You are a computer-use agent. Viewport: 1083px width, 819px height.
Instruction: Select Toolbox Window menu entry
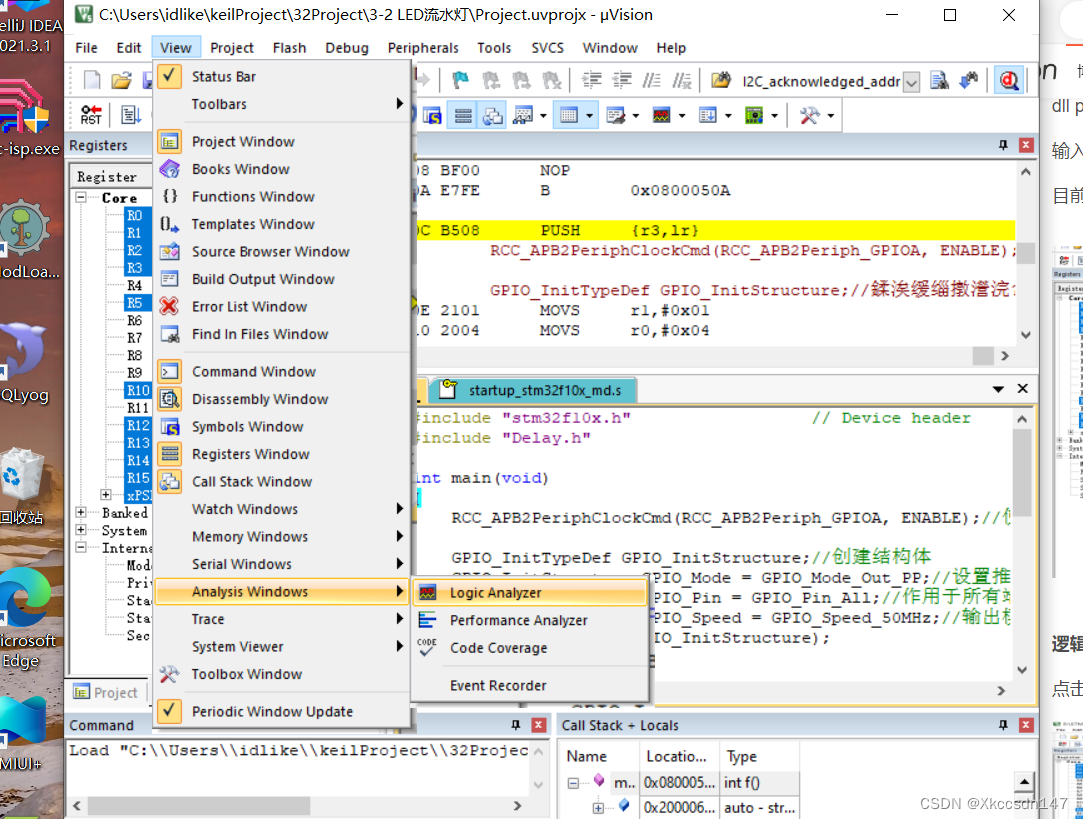(282, 674)
